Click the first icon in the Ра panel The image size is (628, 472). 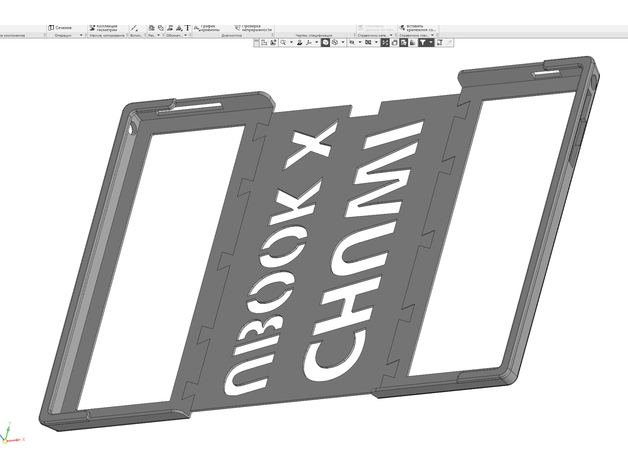[150, 27]
